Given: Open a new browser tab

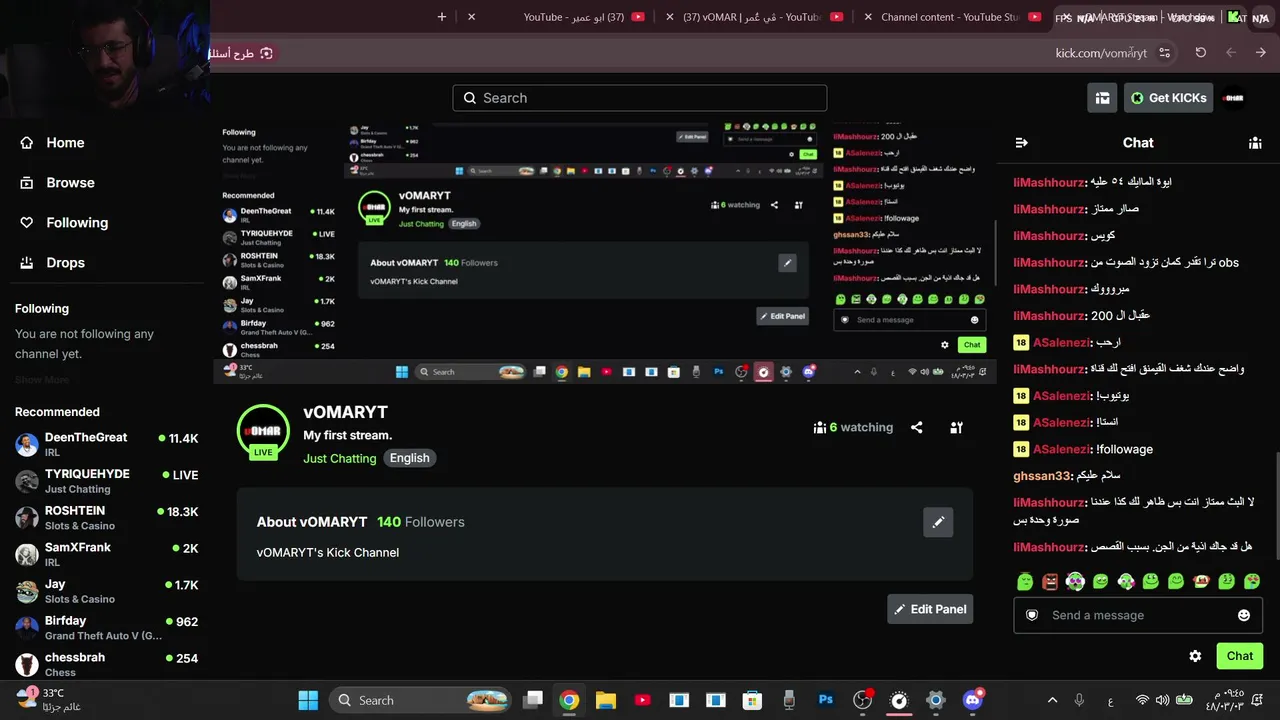Looking at the screenshot, I should (x=442, y=17).
